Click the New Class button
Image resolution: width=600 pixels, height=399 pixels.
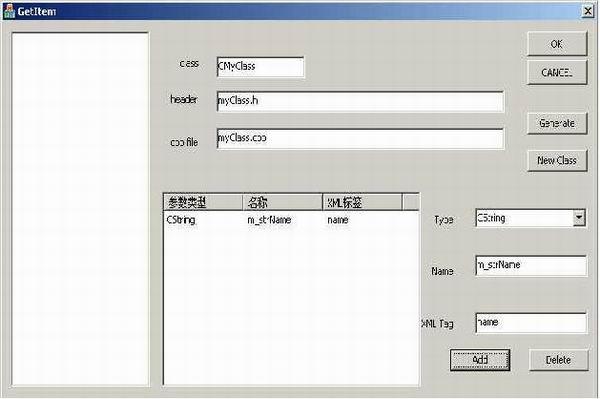pyautogui.click(x=557, y=160)
